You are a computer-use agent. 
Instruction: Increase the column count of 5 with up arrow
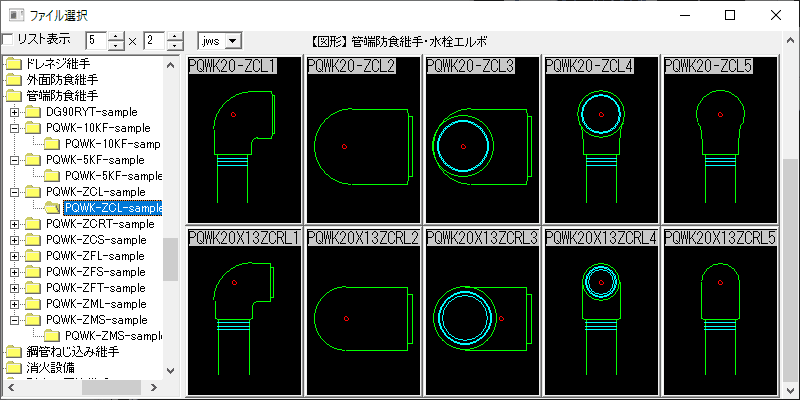(x=117, y=36)
